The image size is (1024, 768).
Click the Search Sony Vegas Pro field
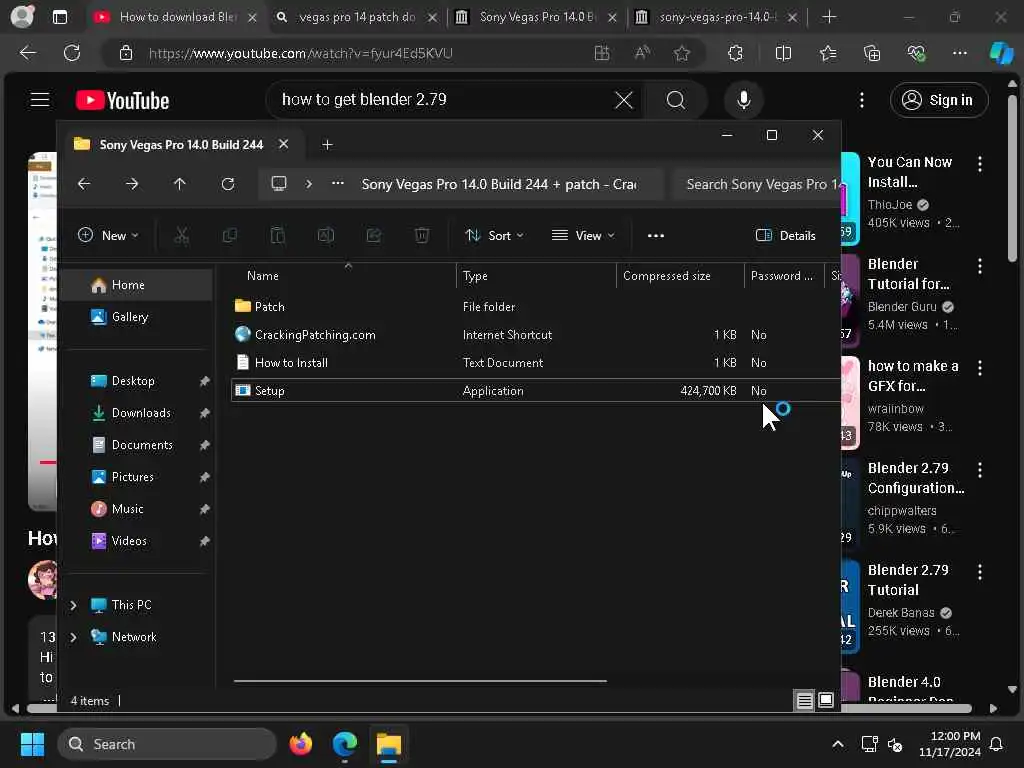coord(758,184)
